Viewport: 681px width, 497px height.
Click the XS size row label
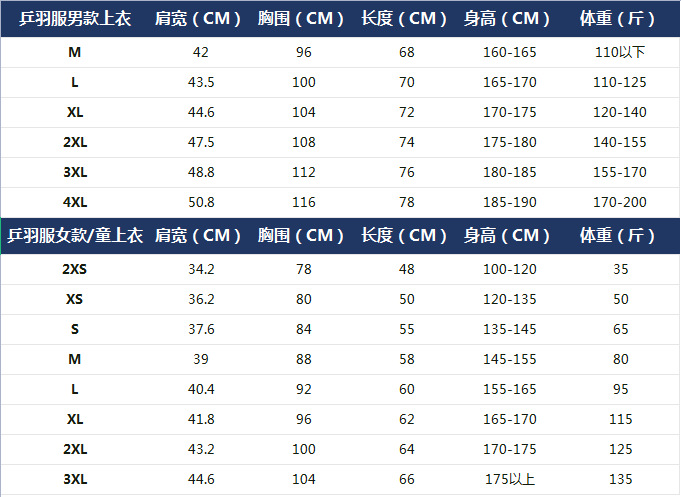tap(75, 299)
